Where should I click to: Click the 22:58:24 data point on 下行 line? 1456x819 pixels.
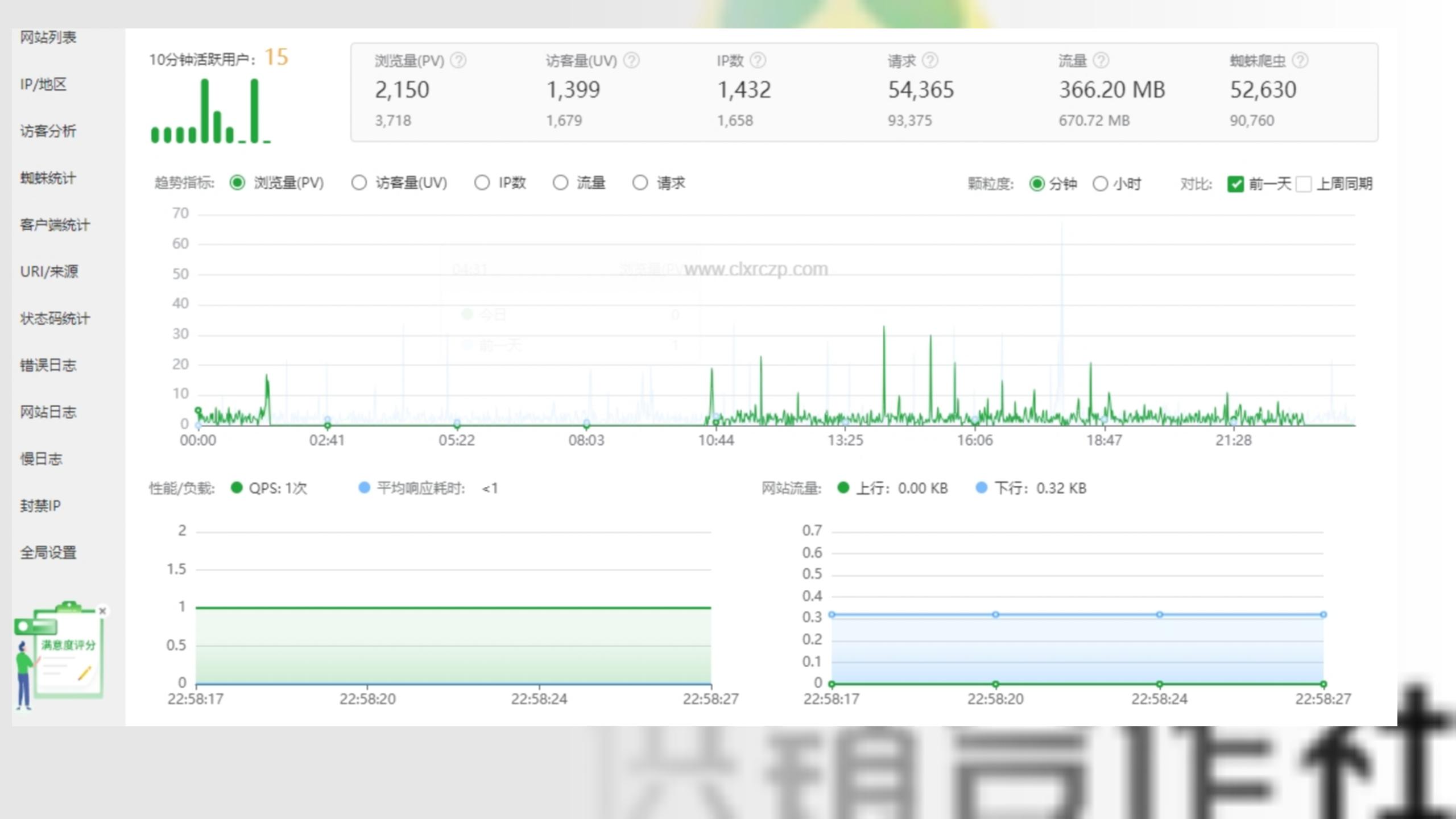tap(1159, 614)
